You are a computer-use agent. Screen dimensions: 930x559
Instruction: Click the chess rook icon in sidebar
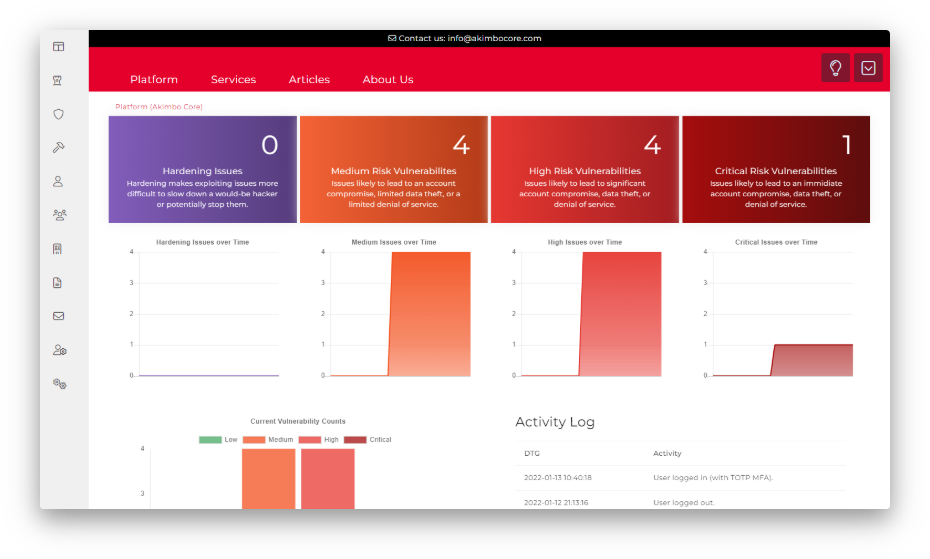(58, 81)
